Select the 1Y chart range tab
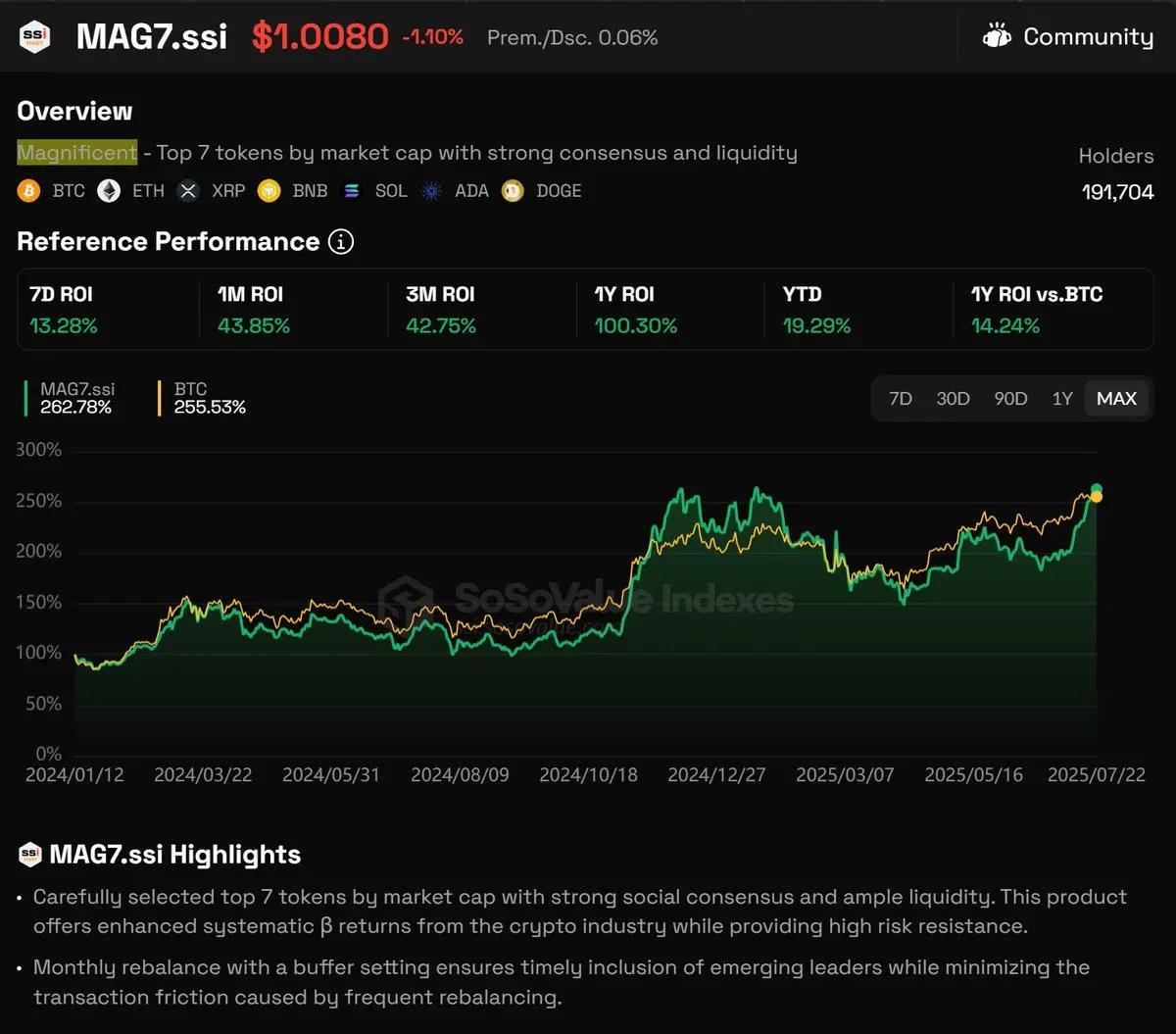The height and width of the screenshot is (1034, 1176). (x=1062, y=399)
